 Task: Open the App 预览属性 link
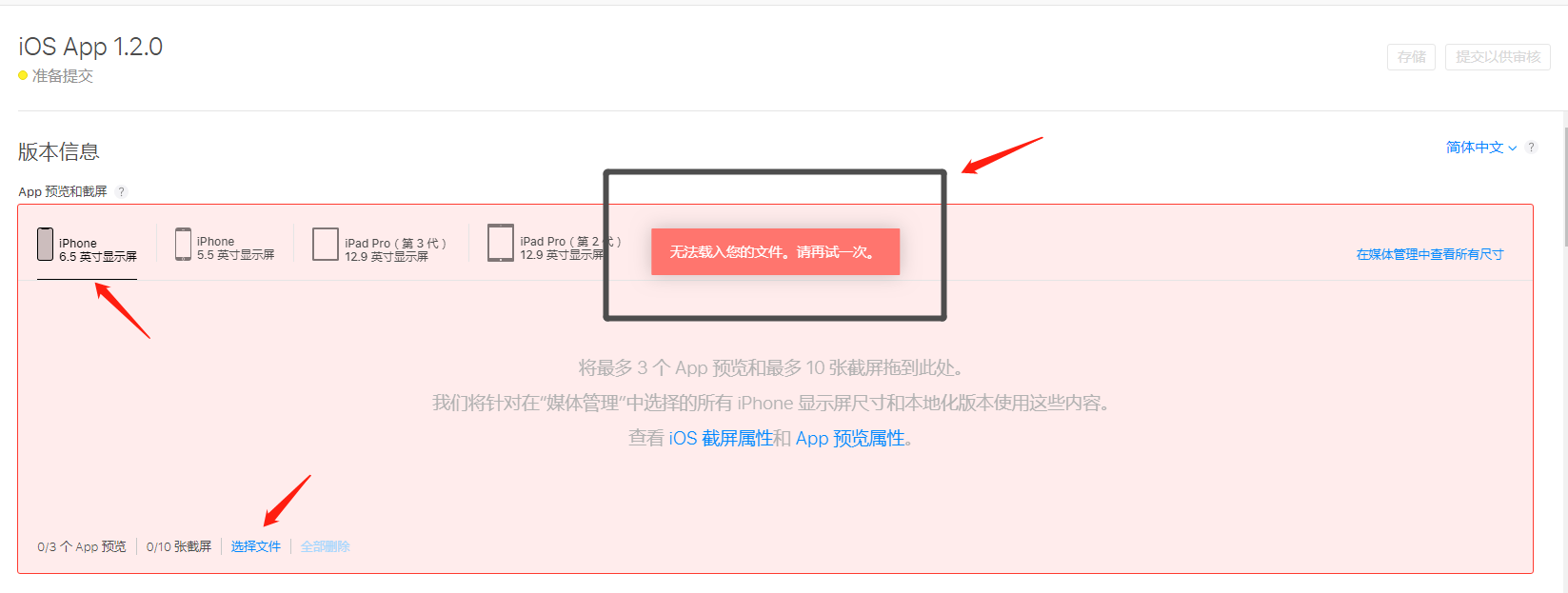850,439
